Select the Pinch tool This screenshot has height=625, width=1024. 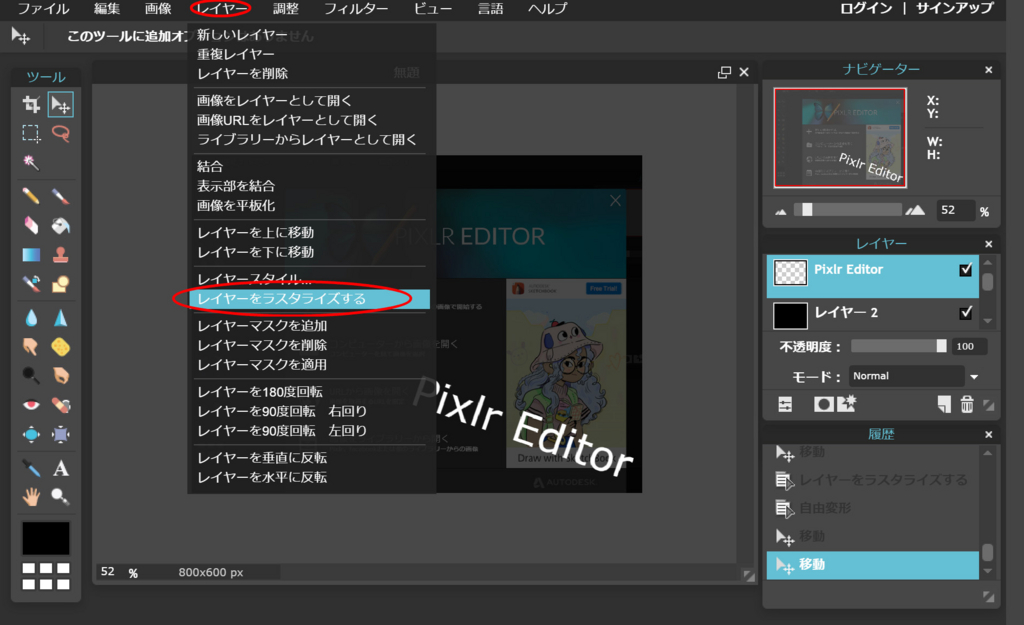tap(61, 434)
